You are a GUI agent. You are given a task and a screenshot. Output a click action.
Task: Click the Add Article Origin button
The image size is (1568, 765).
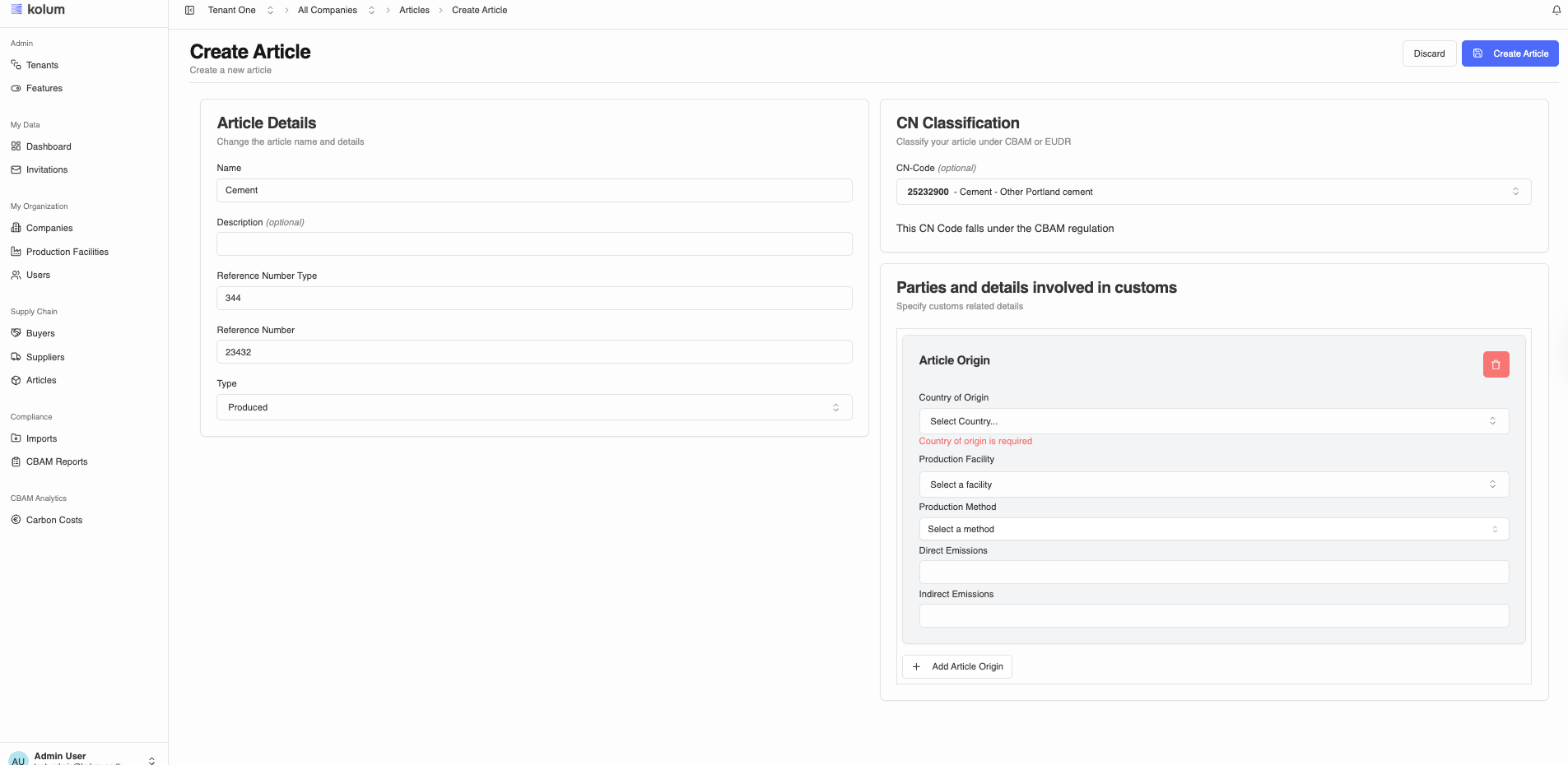957,666
